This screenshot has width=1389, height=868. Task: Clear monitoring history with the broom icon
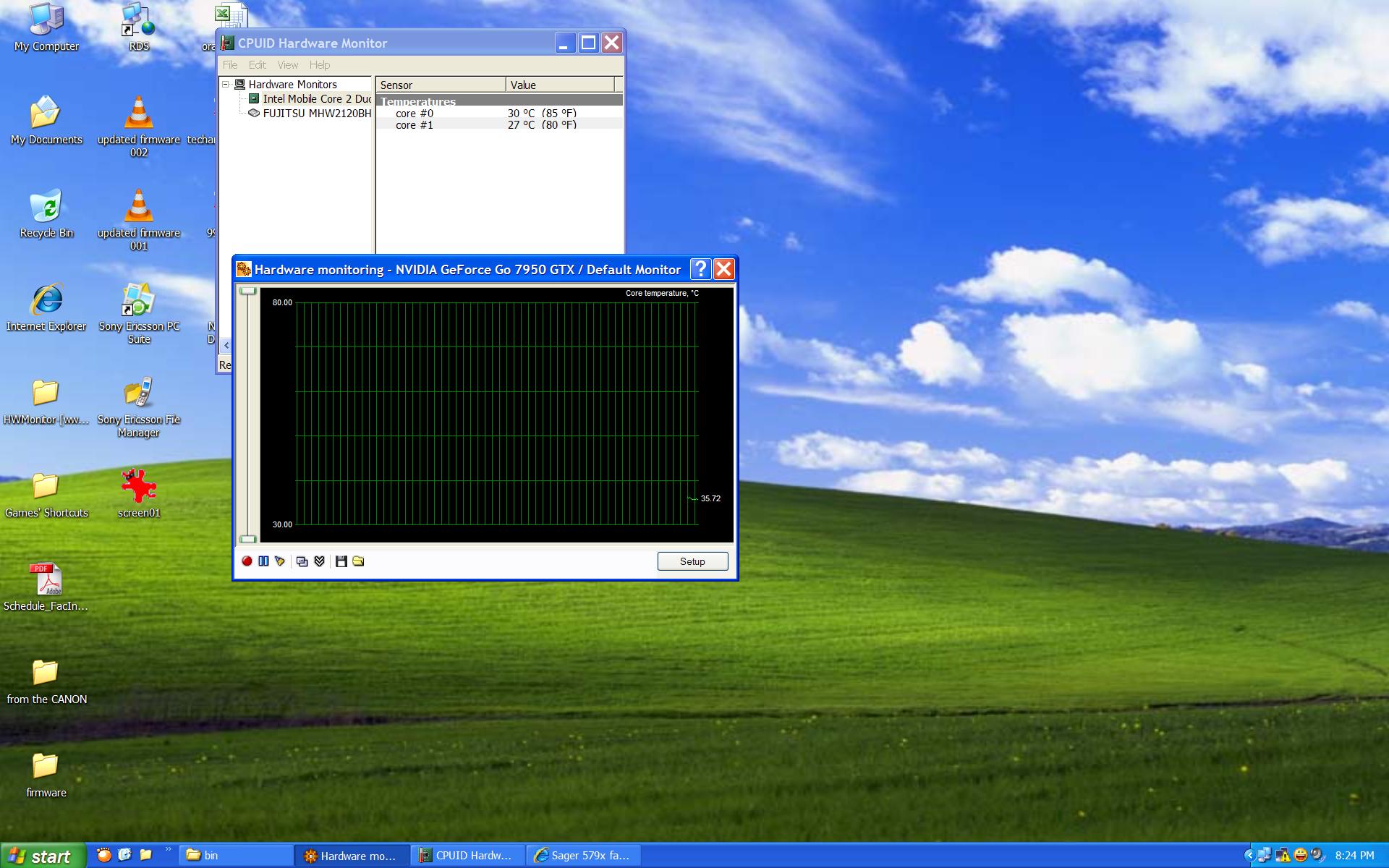pyautogui.click(x=280, y=561)
